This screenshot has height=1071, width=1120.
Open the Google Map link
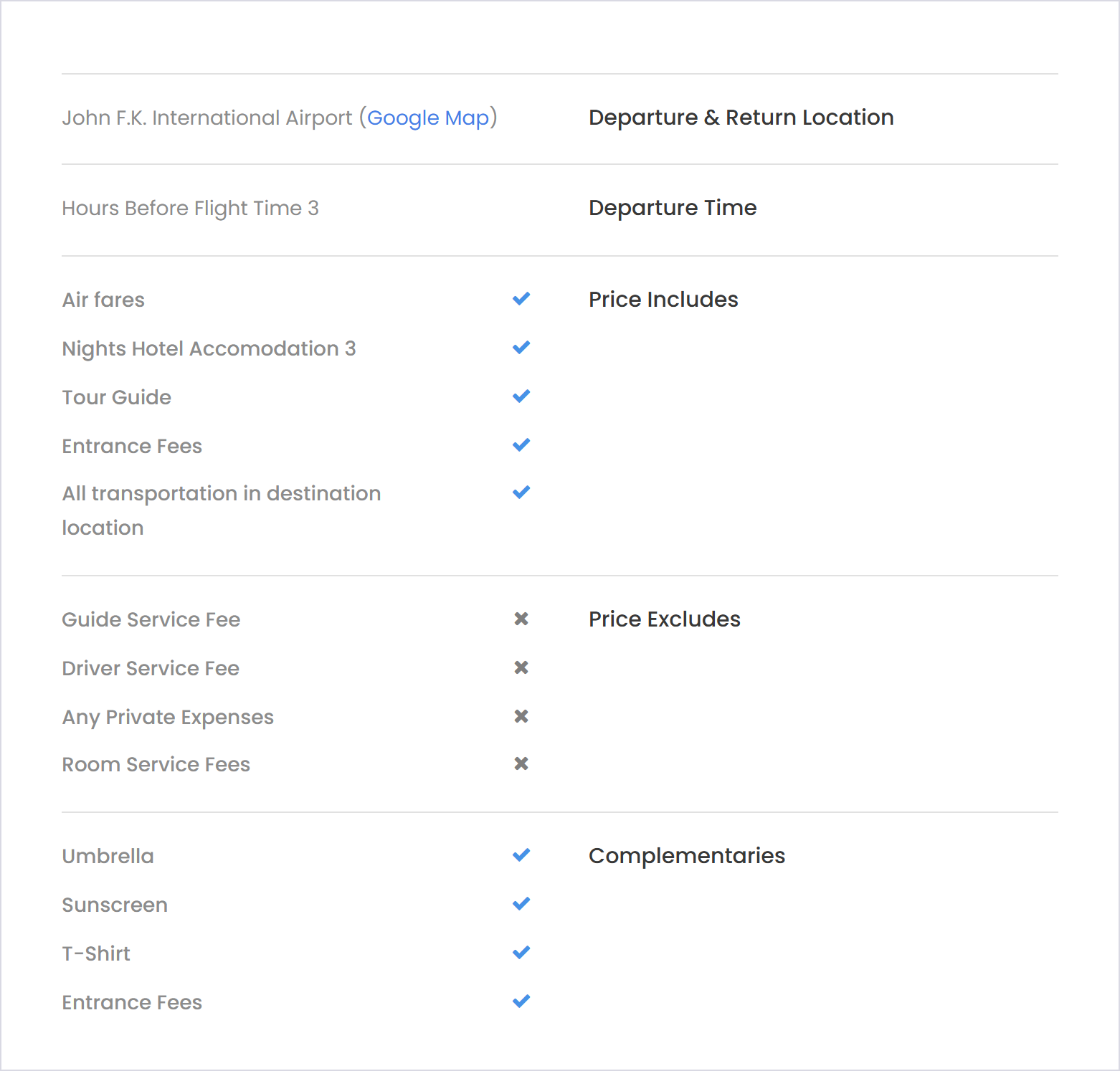428,118
